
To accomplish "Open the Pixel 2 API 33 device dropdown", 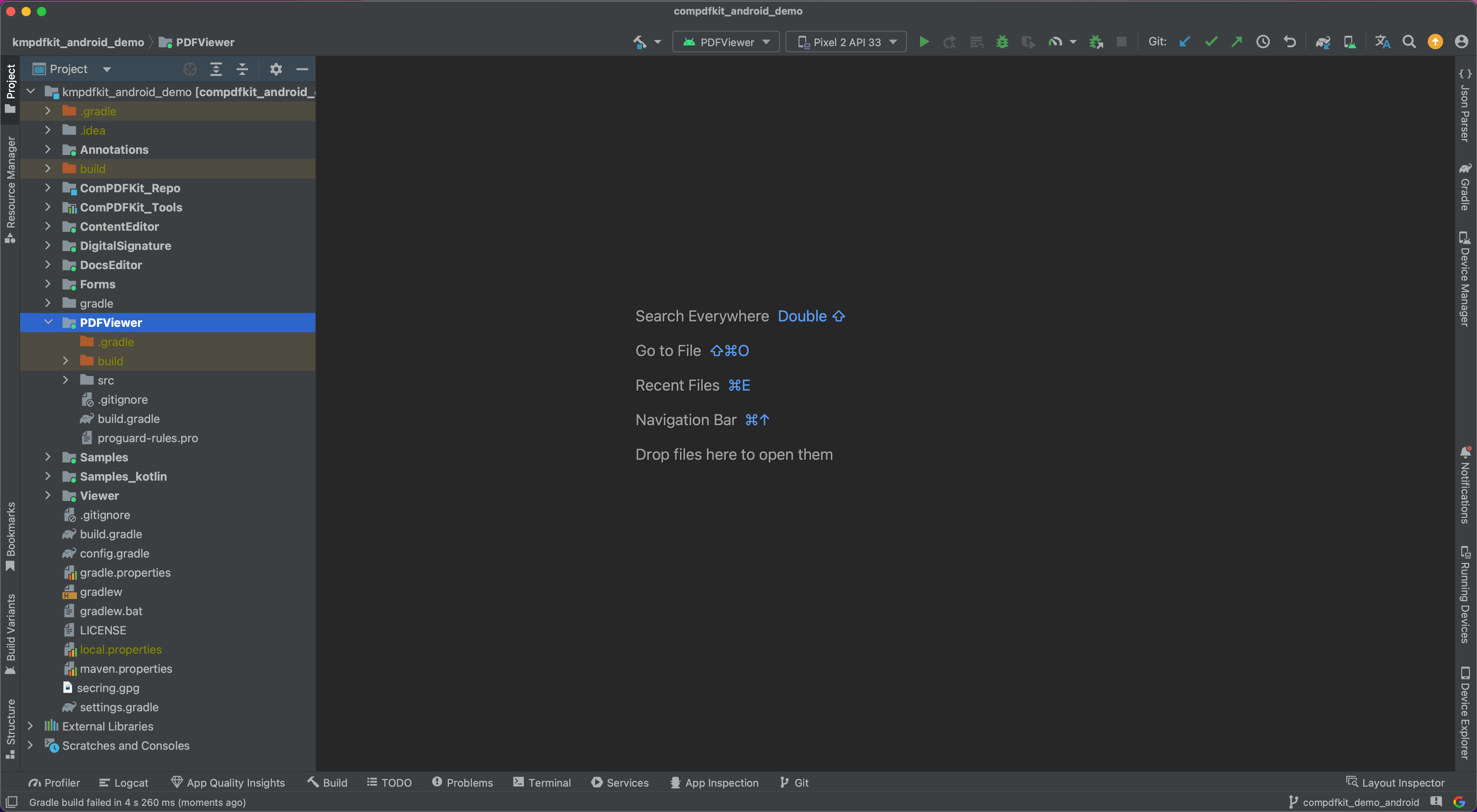I will (846, 42).
